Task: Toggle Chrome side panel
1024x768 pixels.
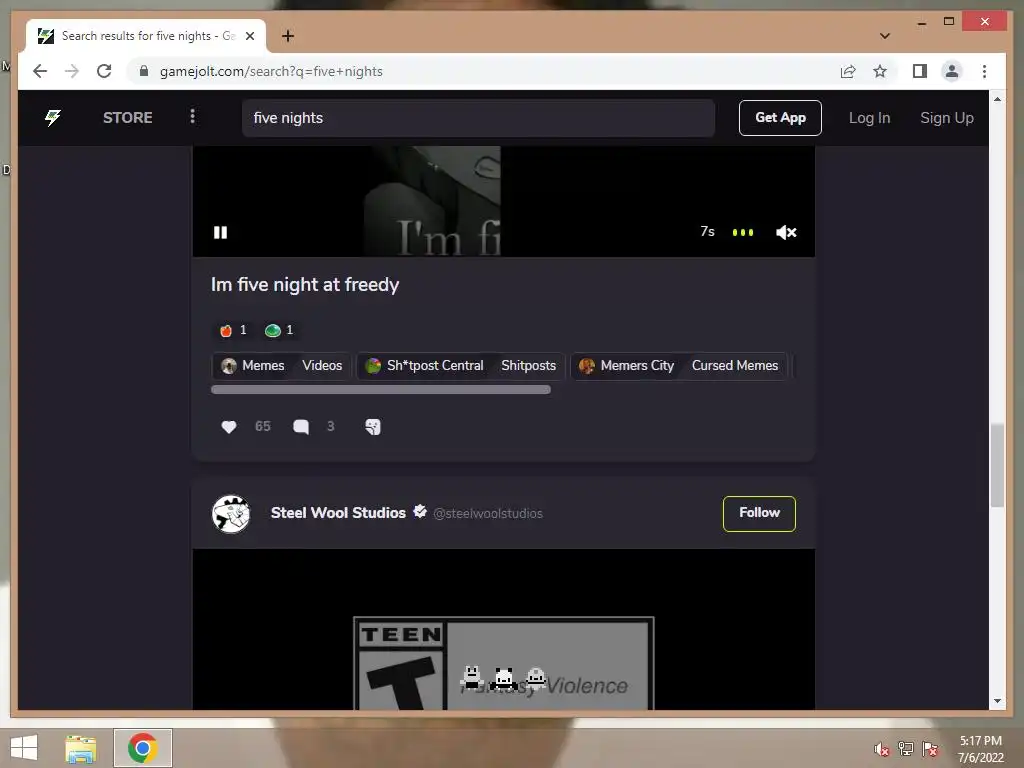Action: (x=920, y=71)
